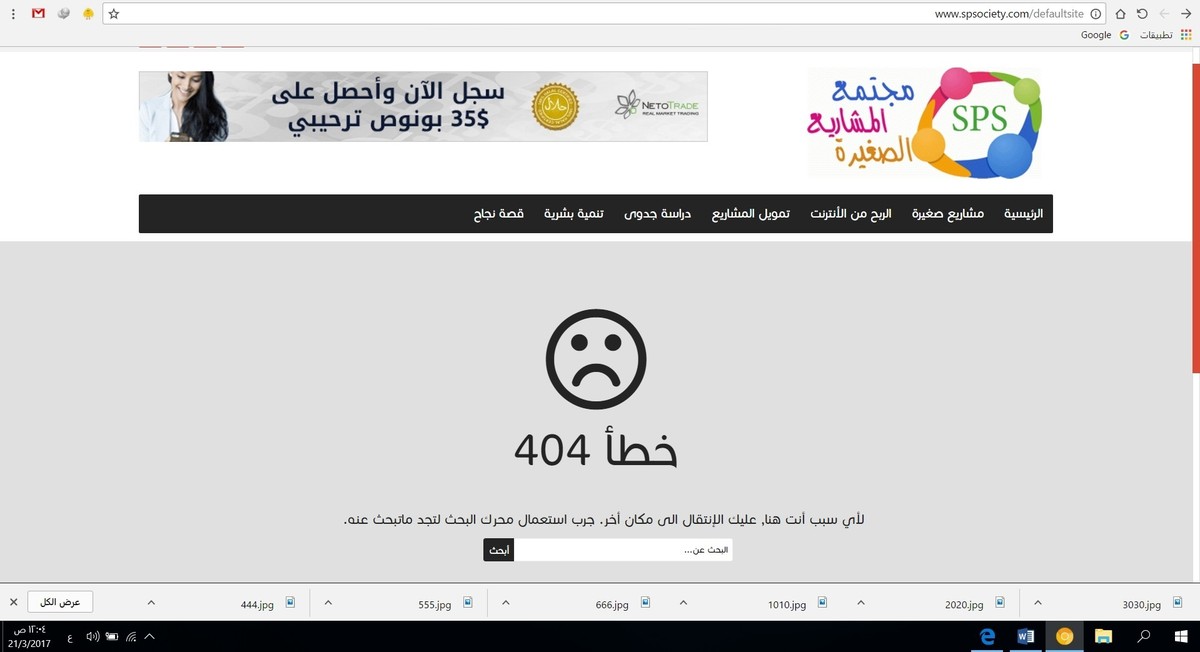Click the Gmail extension icon
Viewport: 1200px width, 652px height.
pos(38,14)
